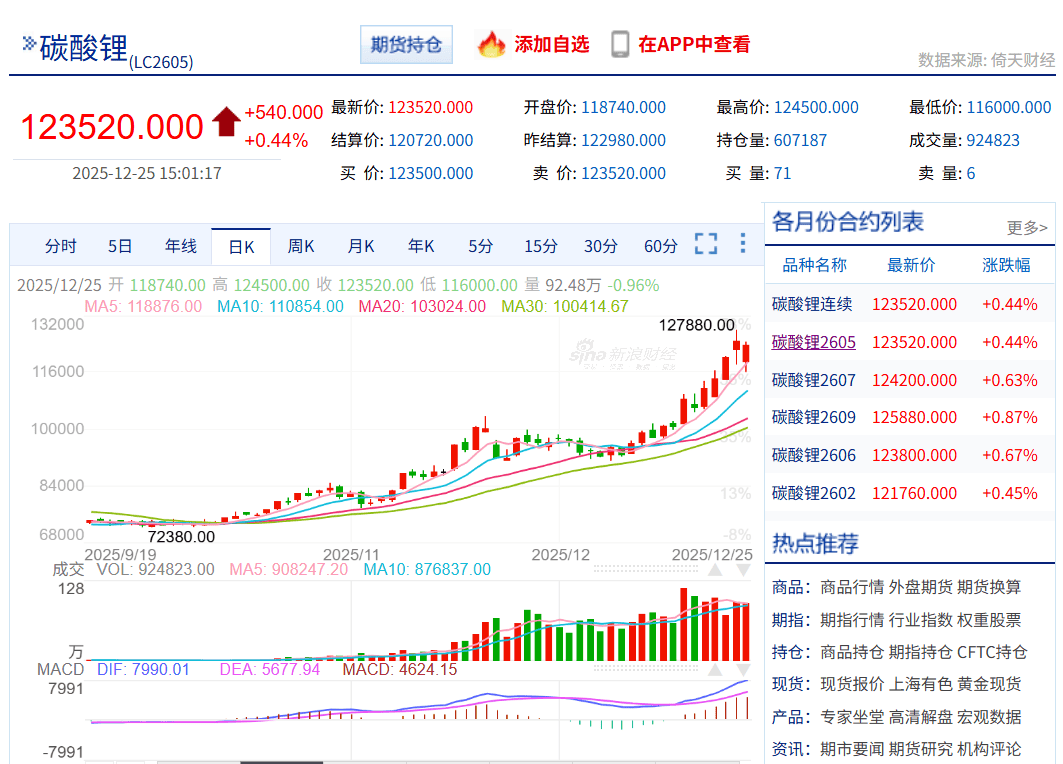Click the 期货持仓 button
1063x764 pixels.
click(x=406, y=45)
